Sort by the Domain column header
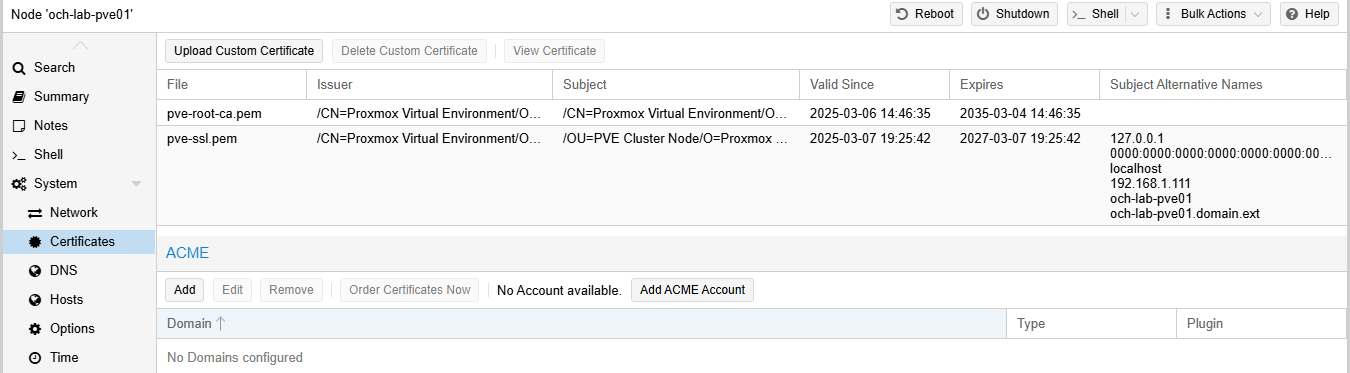1350x373 pixels. pyautogui.click(x=581, y=324)
